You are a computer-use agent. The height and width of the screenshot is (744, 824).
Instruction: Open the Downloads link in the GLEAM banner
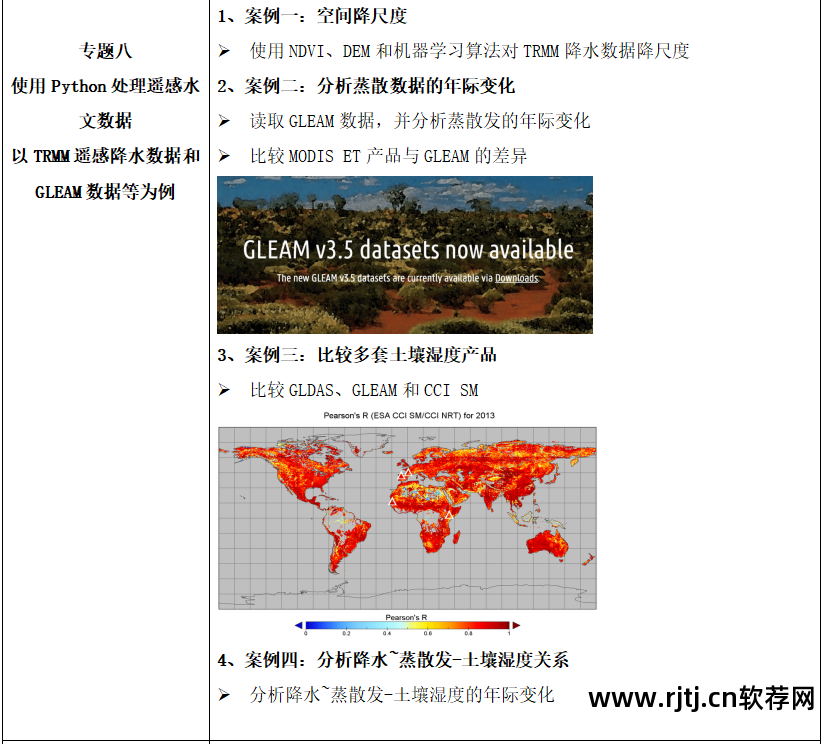point(517,278)
